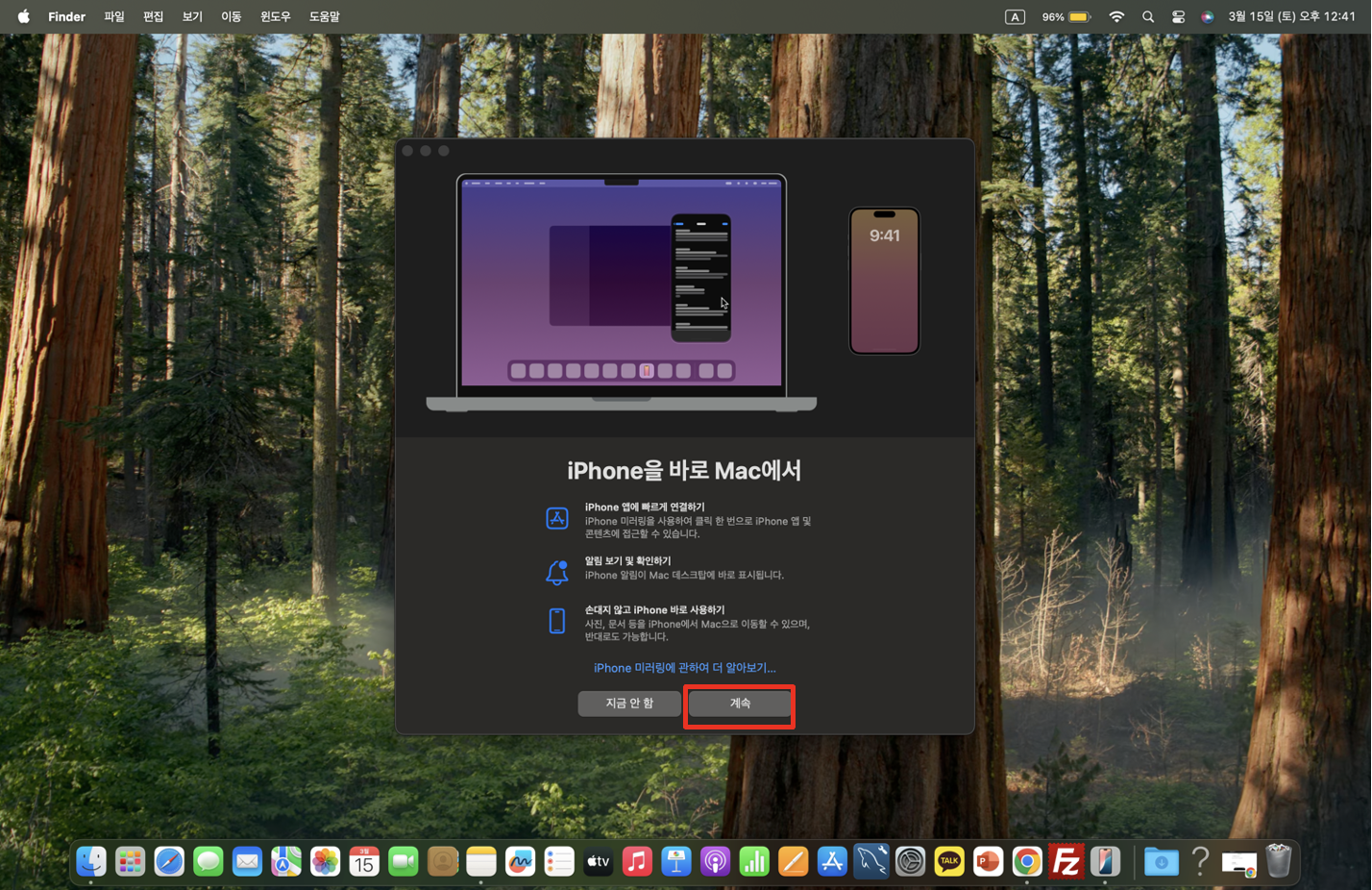Click the 지금 안 함 button
Screen dimensions: 1372x890
(629, 704)
